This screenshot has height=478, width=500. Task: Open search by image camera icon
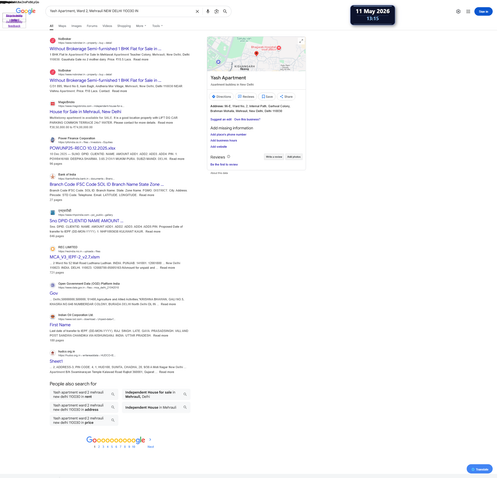(x=218, y=11)
